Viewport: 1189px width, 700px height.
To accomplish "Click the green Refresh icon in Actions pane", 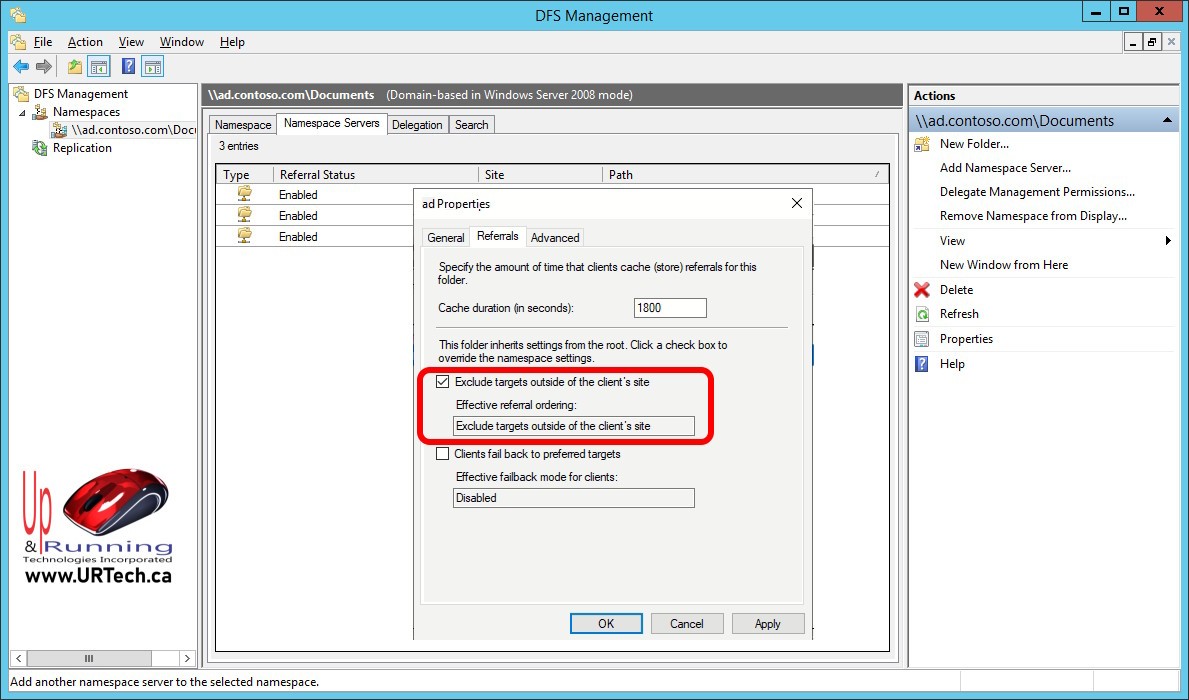I will pyautogui.click(x=922, y=314).
